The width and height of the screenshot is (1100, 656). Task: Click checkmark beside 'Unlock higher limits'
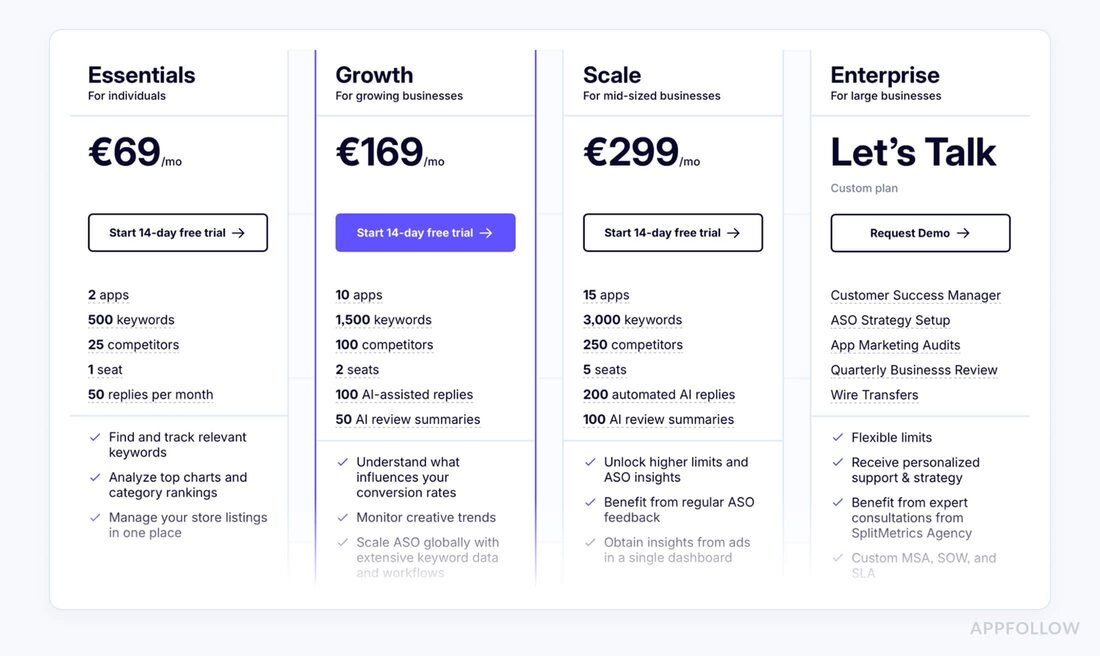[590, 462]
